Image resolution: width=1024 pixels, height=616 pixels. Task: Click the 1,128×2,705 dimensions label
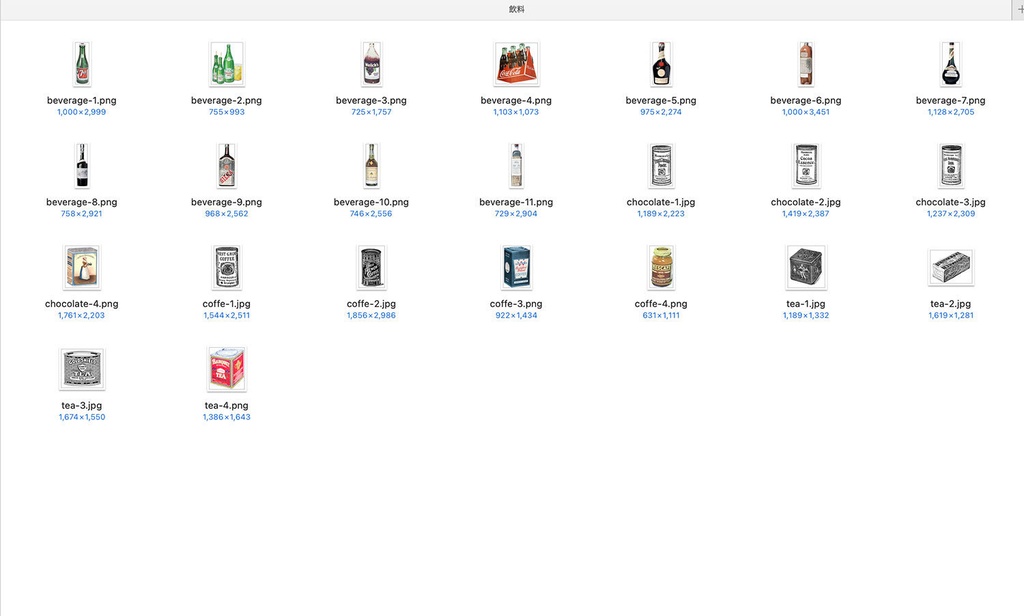(951, 112)
